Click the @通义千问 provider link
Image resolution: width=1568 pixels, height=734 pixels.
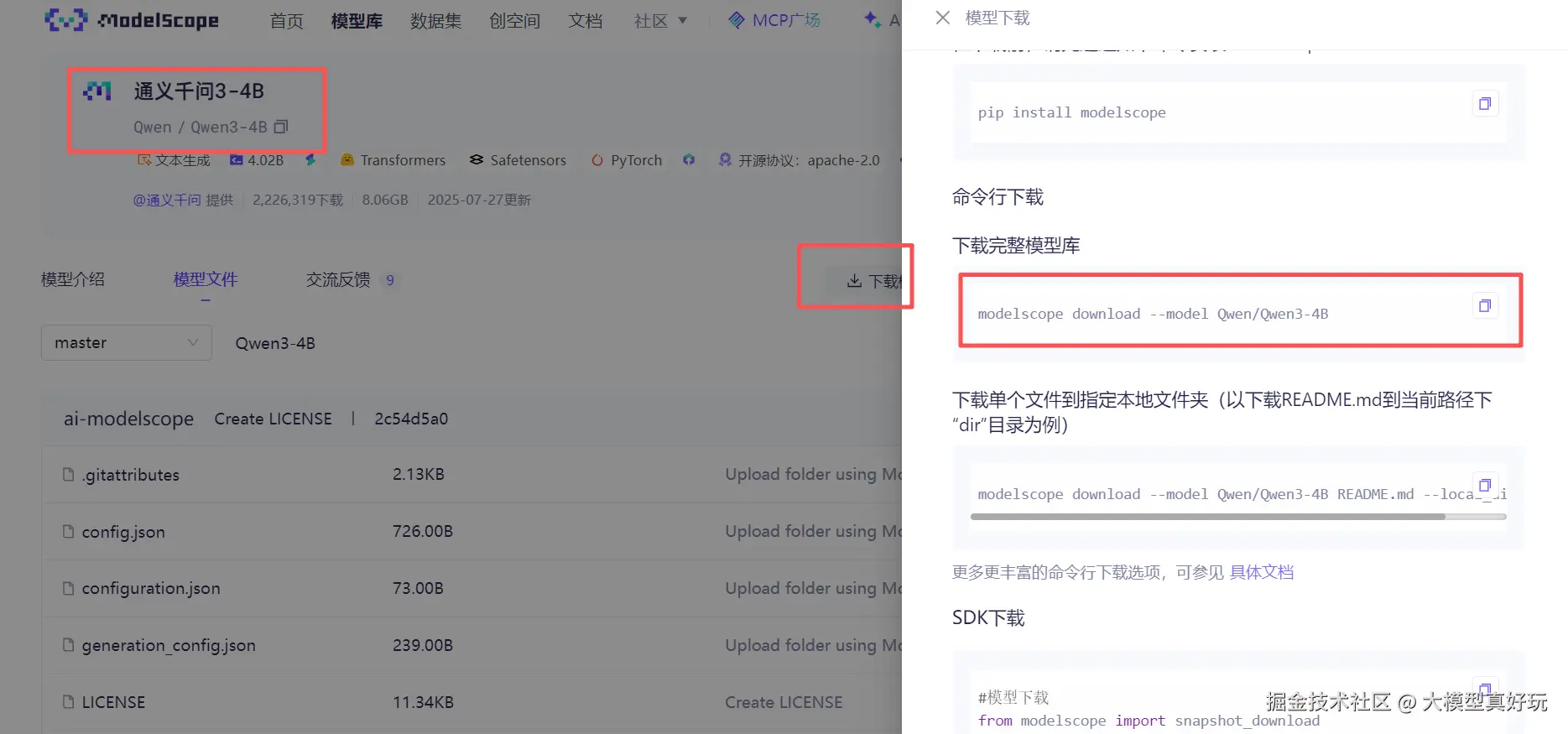click(x=167, y=200)
